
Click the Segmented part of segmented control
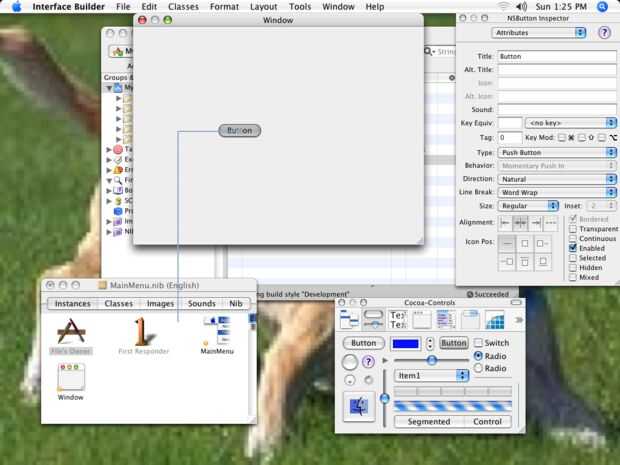429,422
